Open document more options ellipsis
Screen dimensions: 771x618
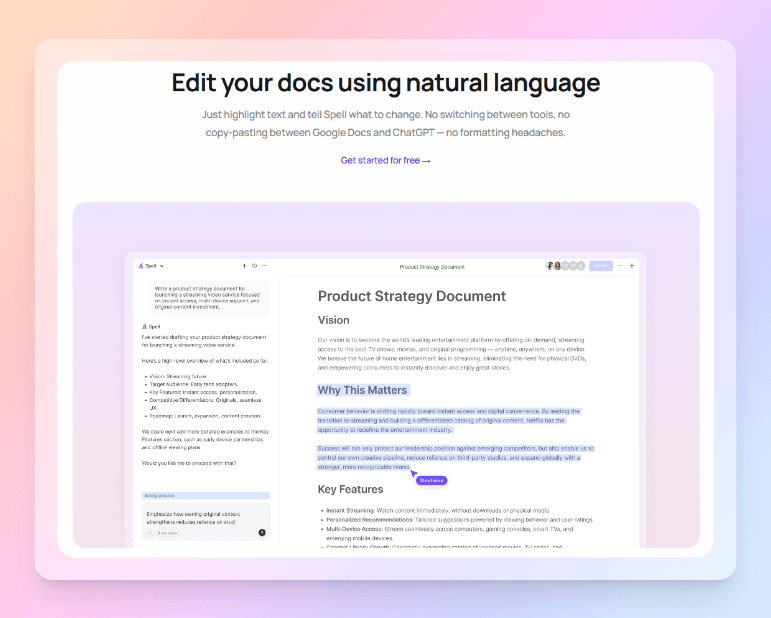pos(620,266)
